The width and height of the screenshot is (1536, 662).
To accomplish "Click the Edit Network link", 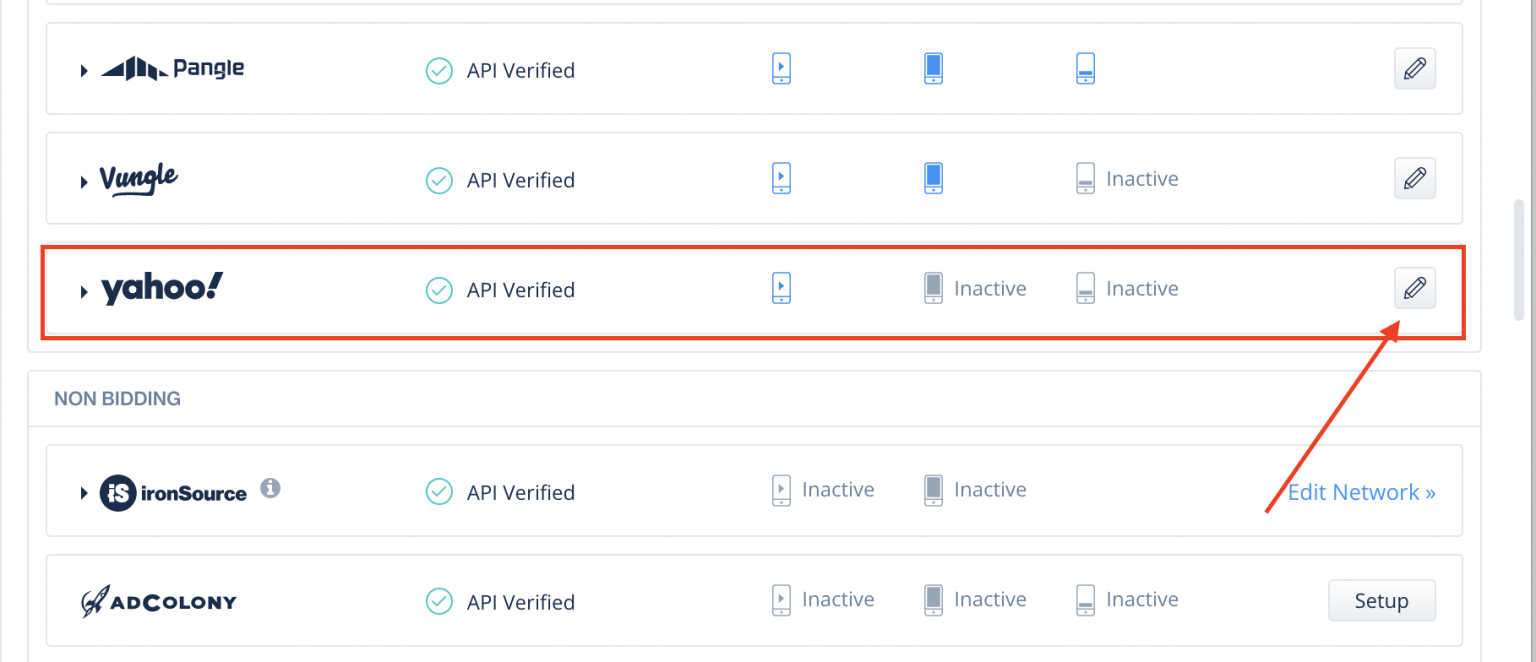I will 1361,492.
